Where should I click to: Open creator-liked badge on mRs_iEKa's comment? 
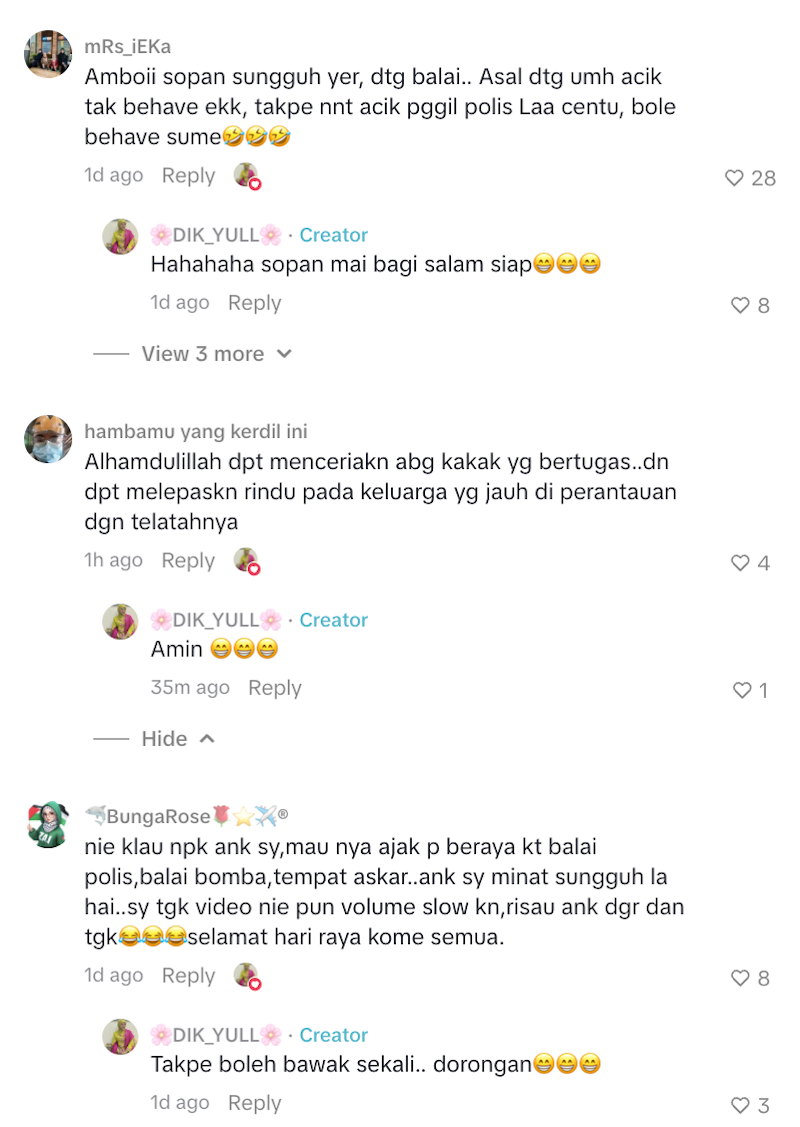coord(247,176)
